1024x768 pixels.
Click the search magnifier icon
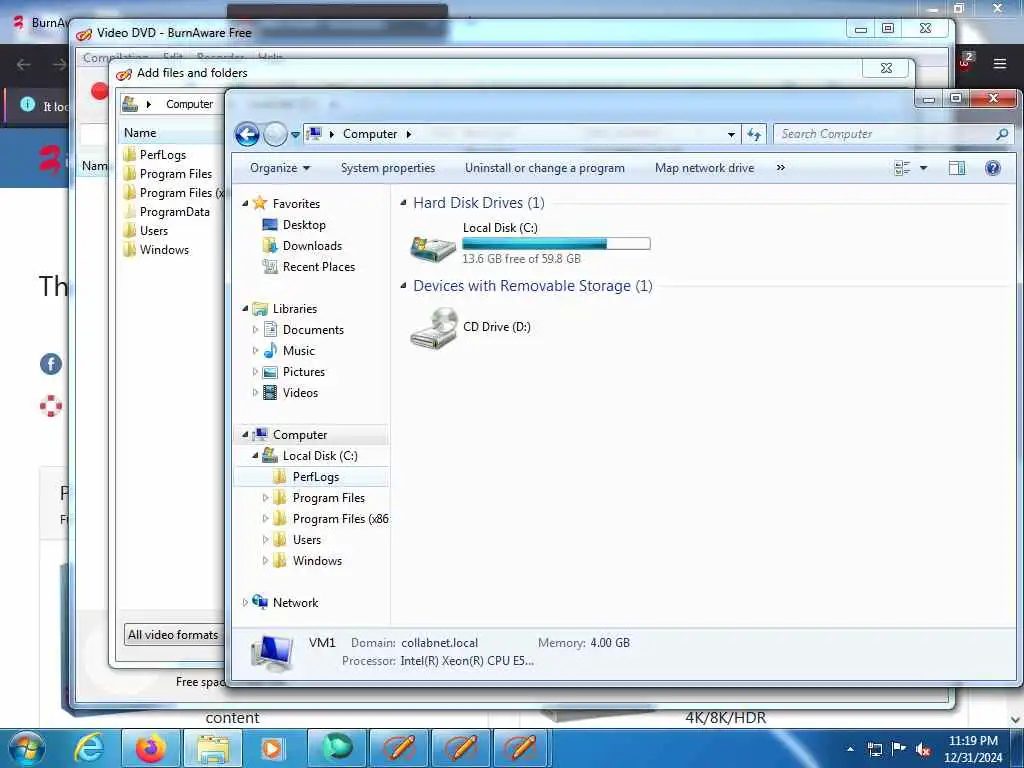click(x=1002, y=135)
